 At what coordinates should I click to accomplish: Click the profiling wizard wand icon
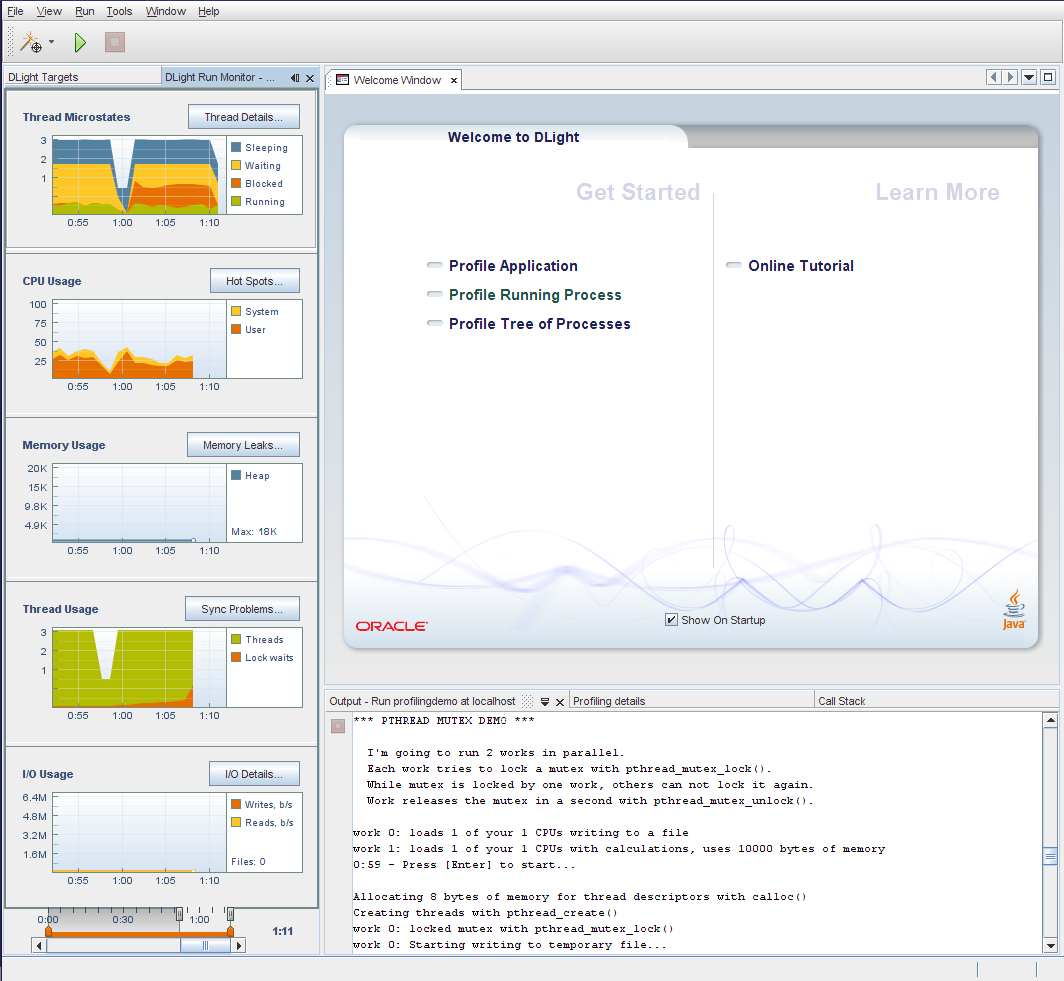[x=31, y=43]
